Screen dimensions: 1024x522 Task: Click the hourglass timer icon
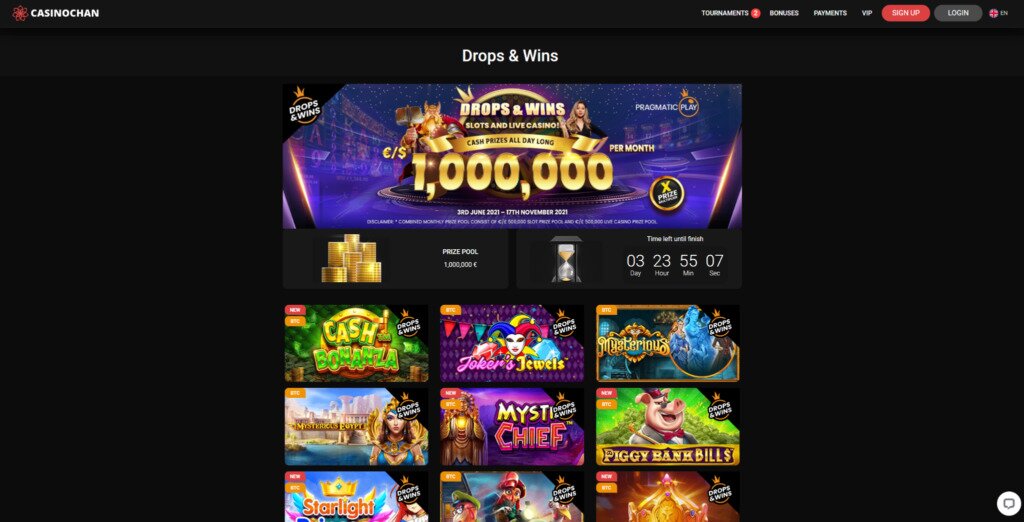click(x=566, y=259)
